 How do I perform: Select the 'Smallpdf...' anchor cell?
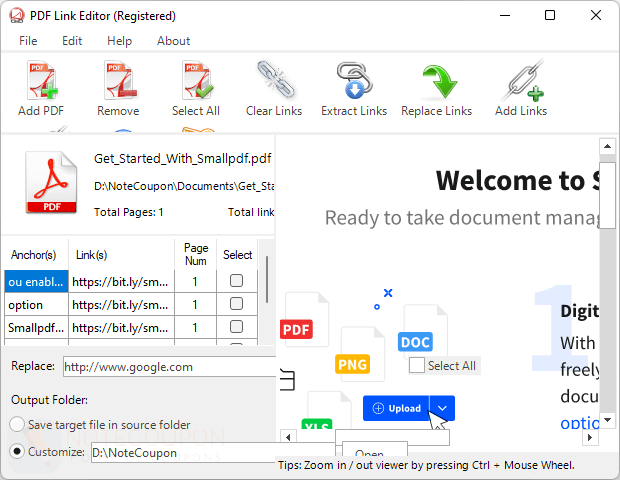coord(36,327)
